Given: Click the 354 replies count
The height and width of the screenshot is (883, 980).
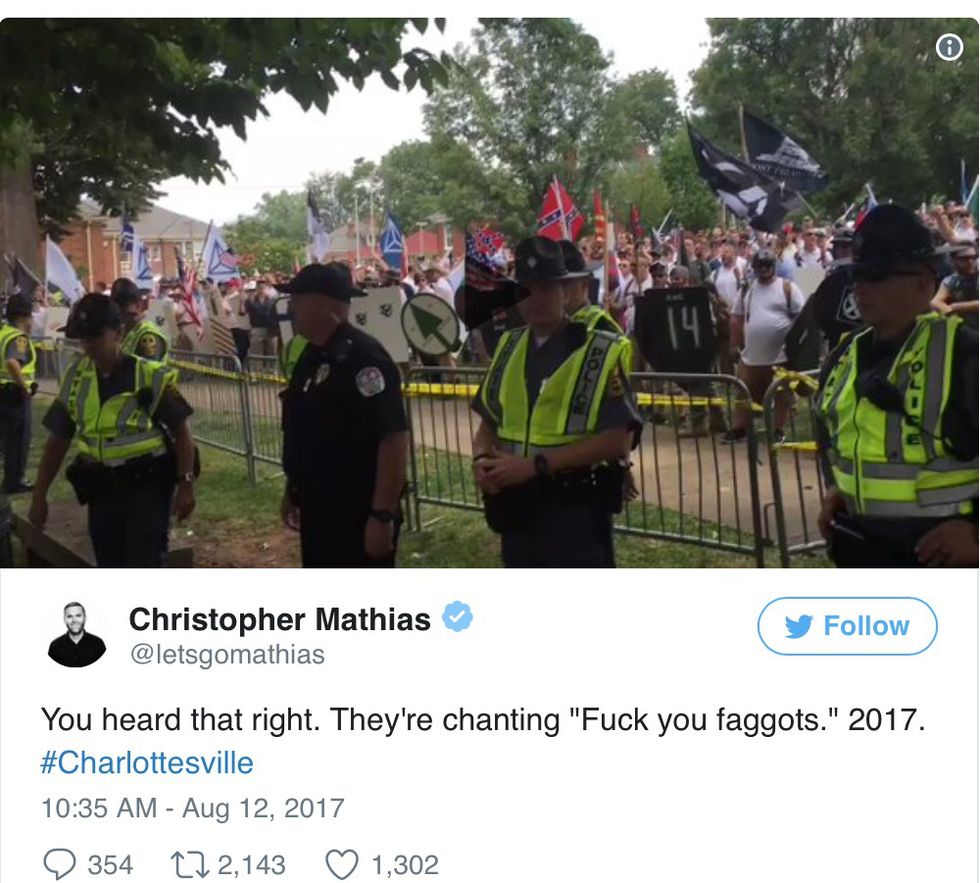Looking at the screenshot, I should pos(110,866).
